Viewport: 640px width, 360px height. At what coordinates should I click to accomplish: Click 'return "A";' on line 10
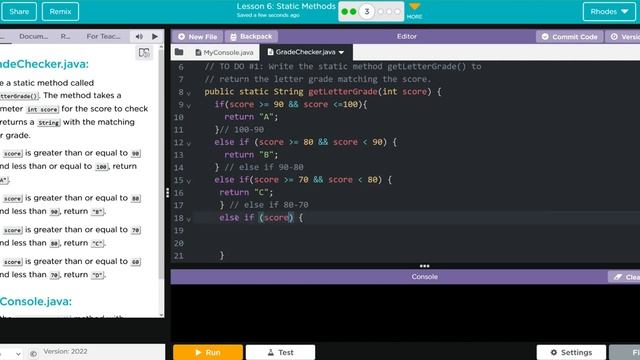pyautogui.click(x=251, y=117)
